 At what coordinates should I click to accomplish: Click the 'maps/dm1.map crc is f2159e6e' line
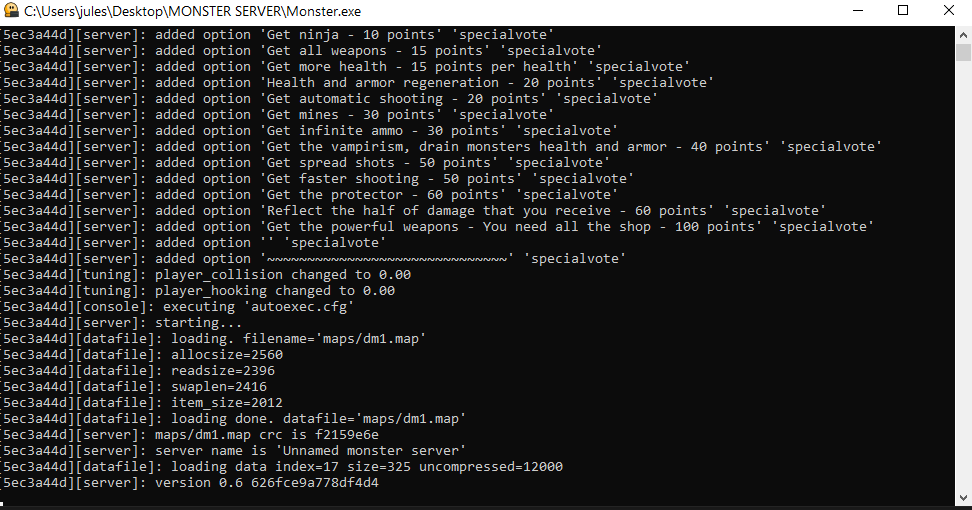pyautogui.click(x=190, y=434)
